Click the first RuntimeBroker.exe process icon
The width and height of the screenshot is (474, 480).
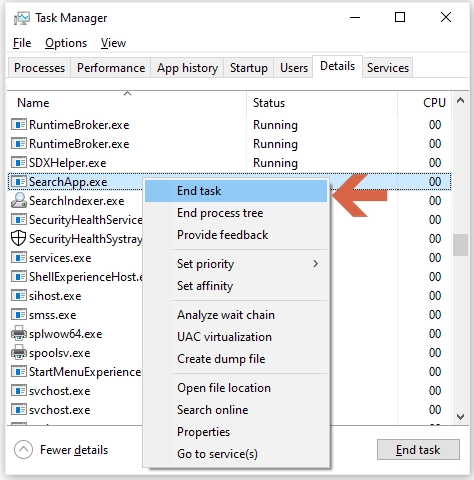19,125
